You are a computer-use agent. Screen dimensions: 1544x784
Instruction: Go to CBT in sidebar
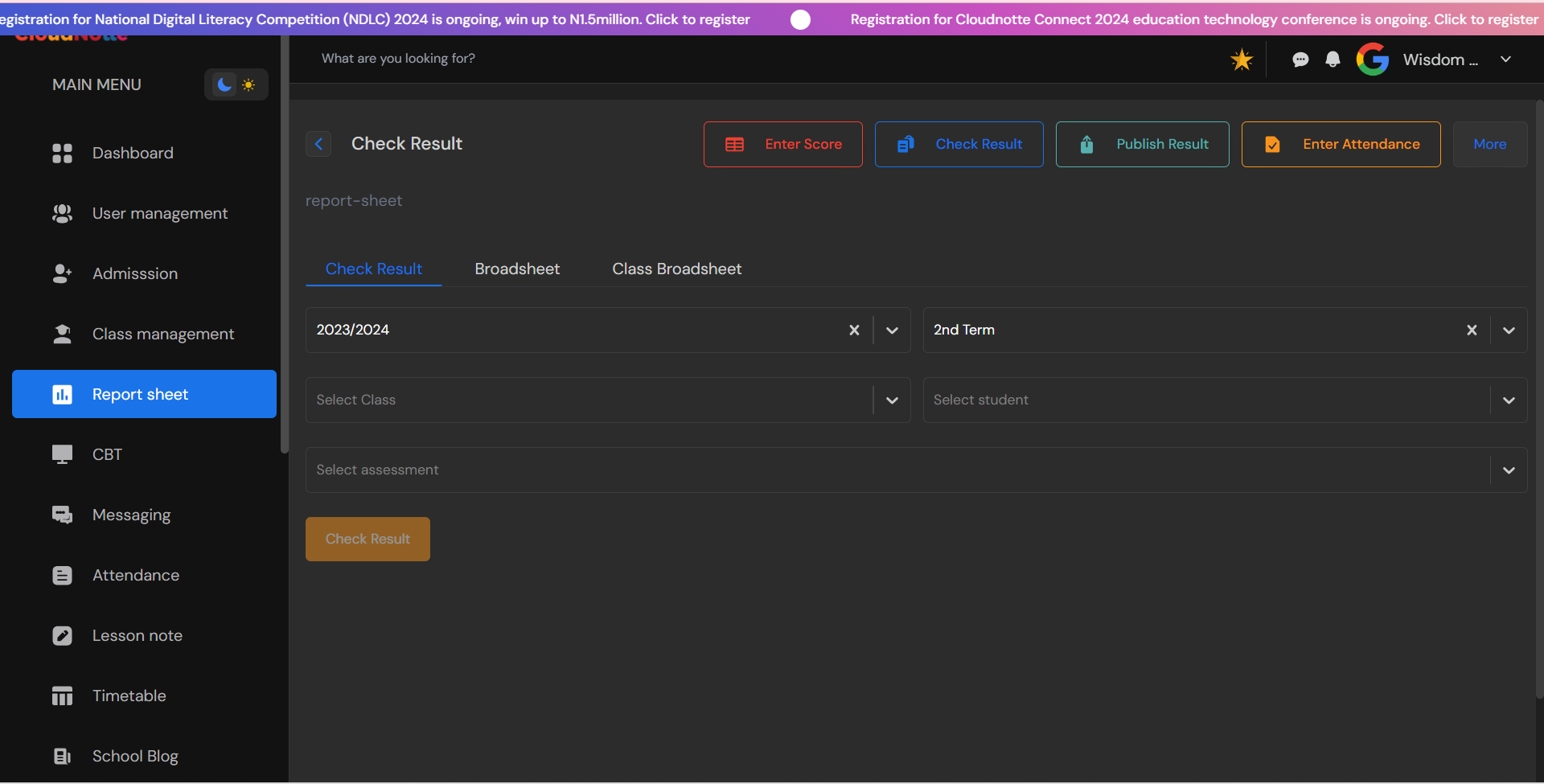tap(107, 454)
